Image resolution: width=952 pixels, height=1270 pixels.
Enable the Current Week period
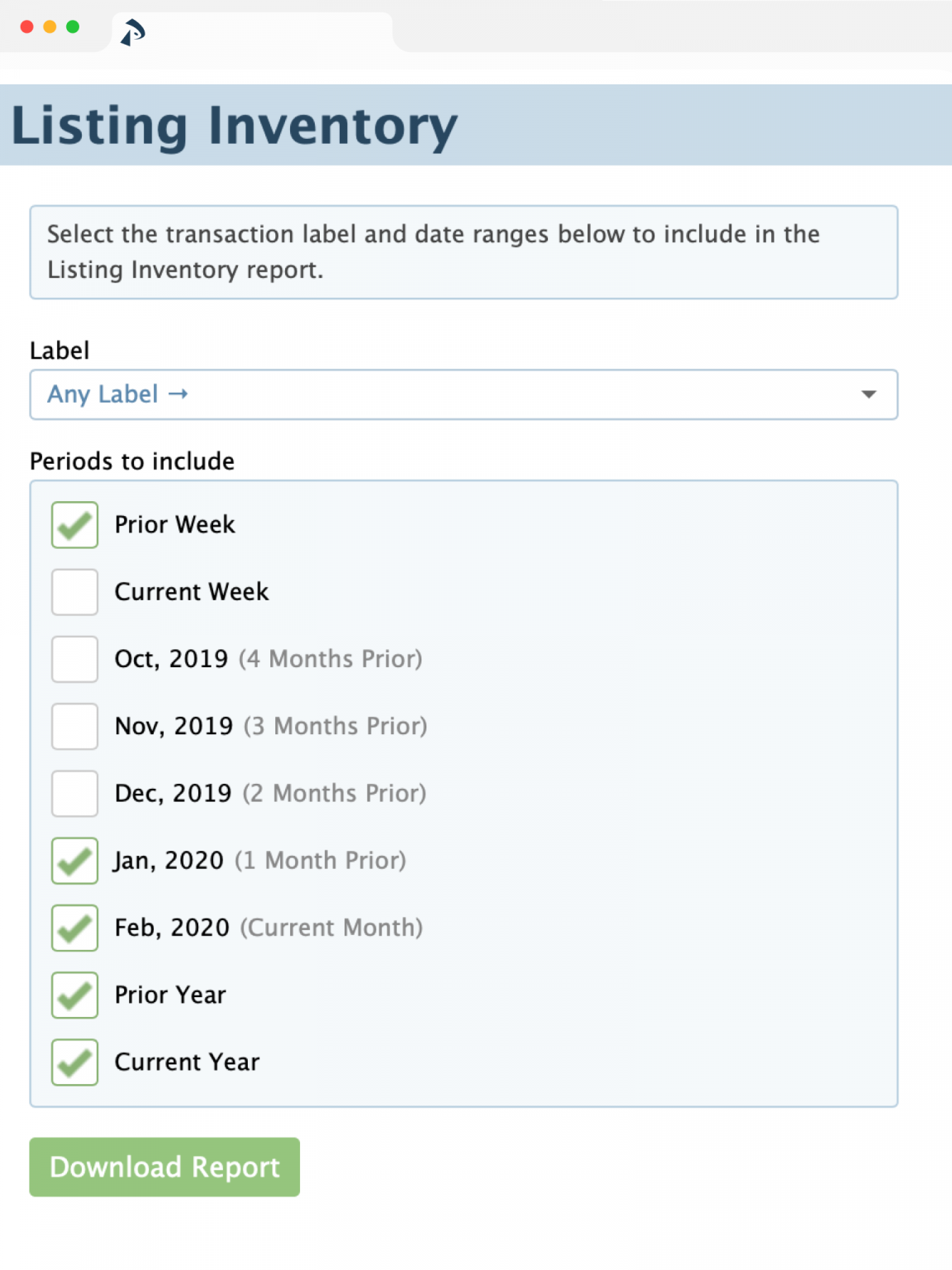click(x=74, y=591)
